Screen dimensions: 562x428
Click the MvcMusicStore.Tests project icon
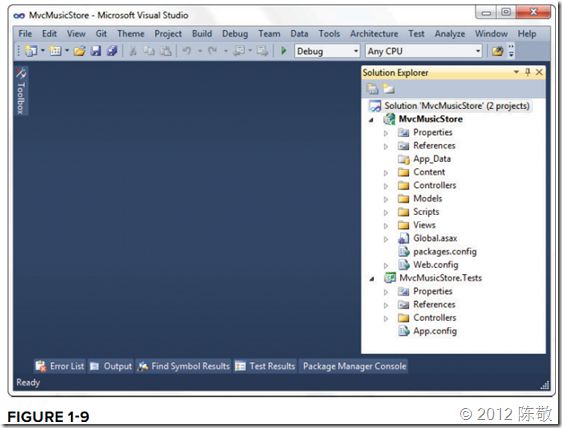[390, 278]
